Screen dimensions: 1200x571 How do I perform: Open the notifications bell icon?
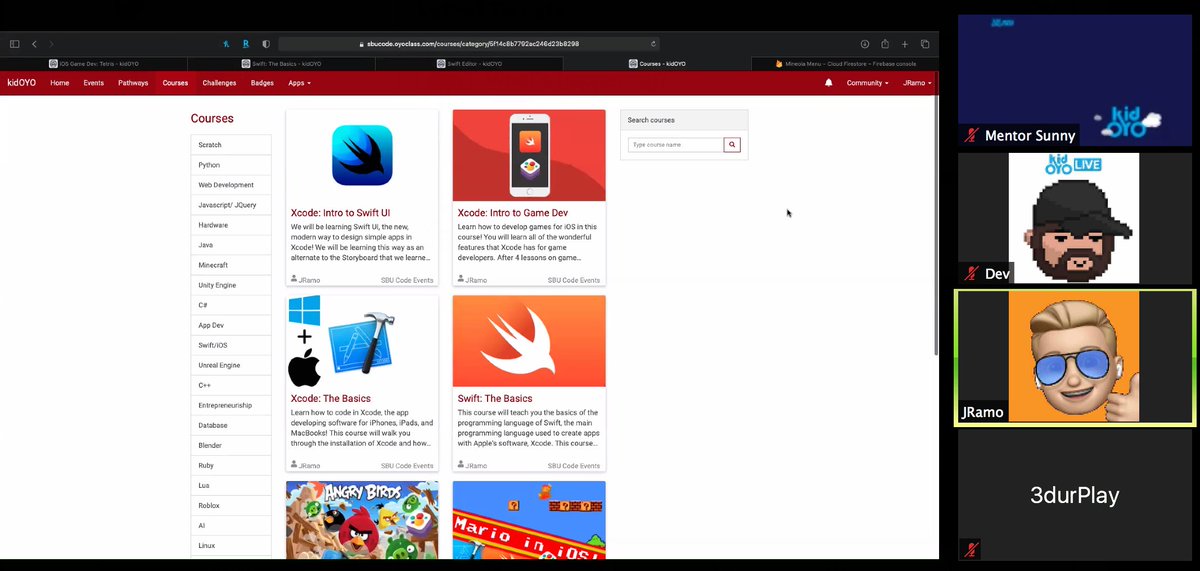click(828, 83)
